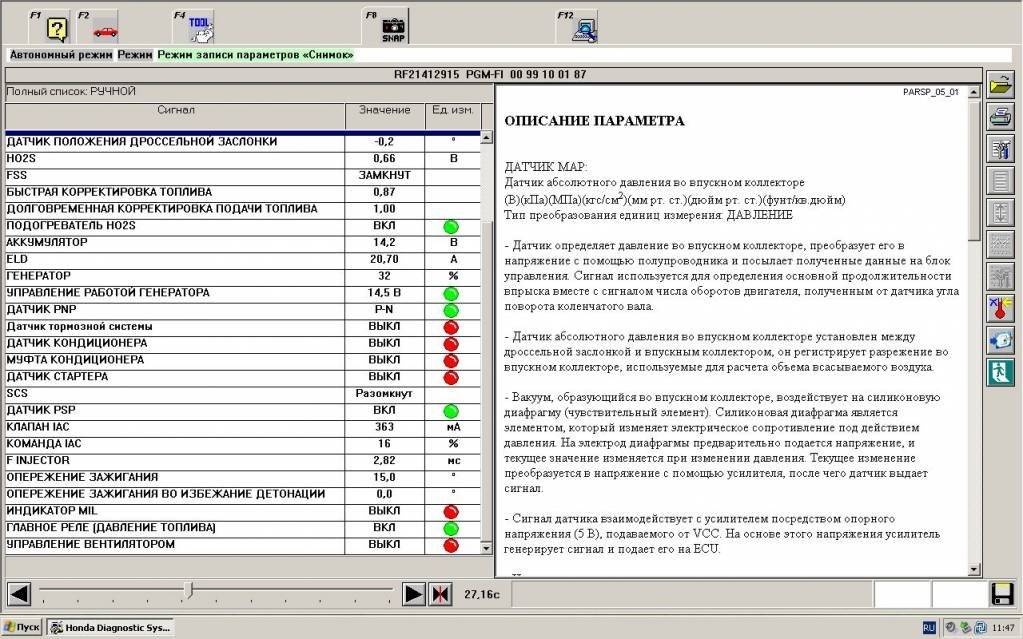1023x639 pixels.
Task: Click the greyed up-down arrows list icon
Action: [x=1000, y=213]
